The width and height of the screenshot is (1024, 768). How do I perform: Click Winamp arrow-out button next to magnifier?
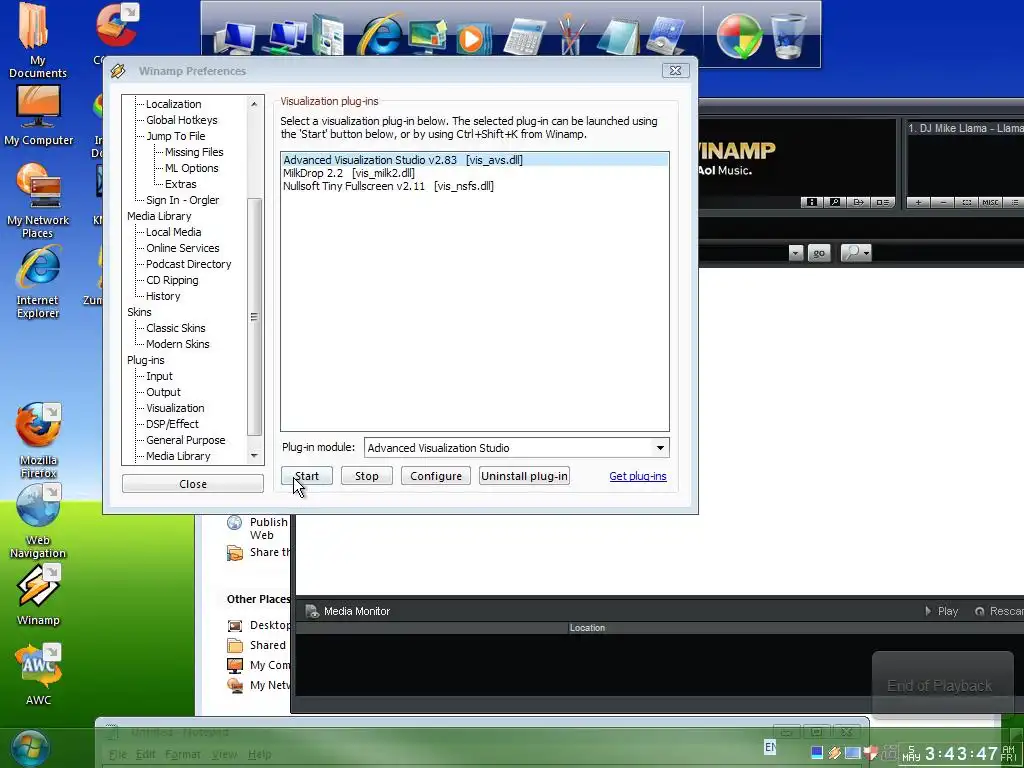[x=858, y=202]
